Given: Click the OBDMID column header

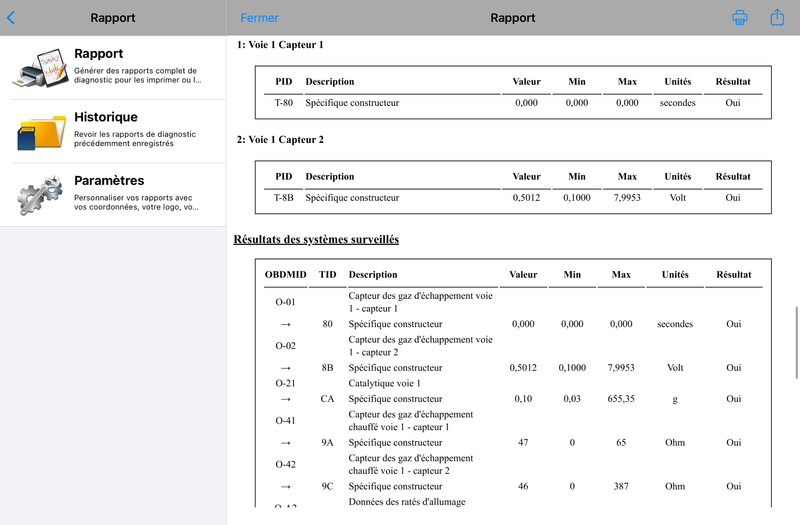Looking at the screenshot, I should pos(286,274).
